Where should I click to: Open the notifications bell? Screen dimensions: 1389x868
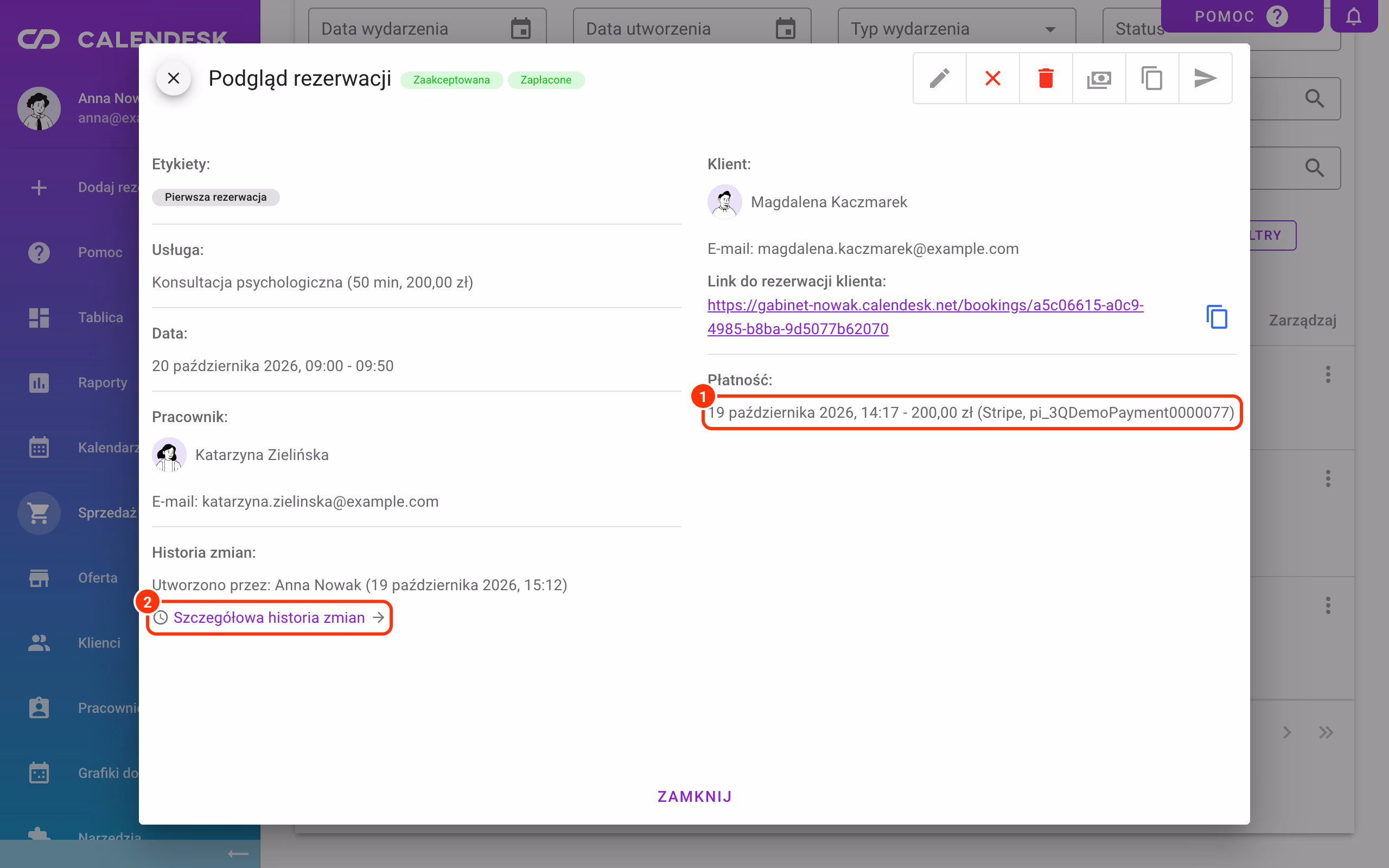pos(1353,16)
